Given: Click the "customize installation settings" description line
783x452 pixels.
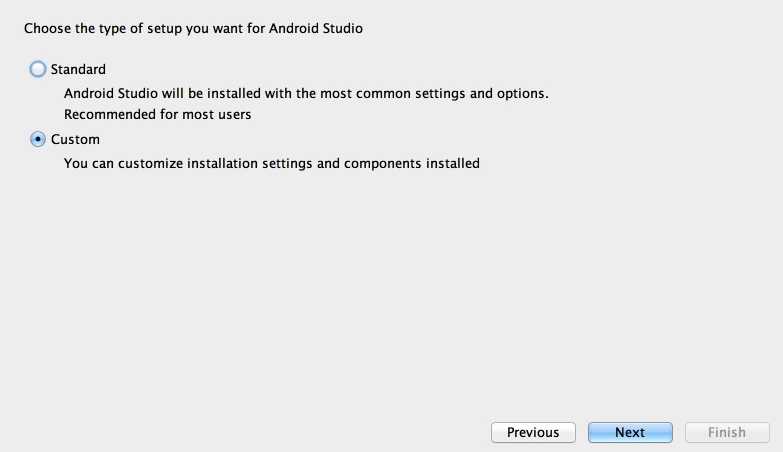Looking at the screenshot, I should [272, 163].
